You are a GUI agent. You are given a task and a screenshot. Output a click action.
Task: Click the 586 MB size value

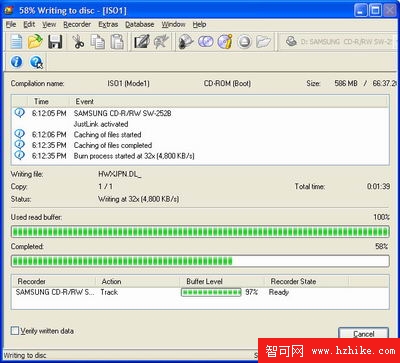(346, 83)
